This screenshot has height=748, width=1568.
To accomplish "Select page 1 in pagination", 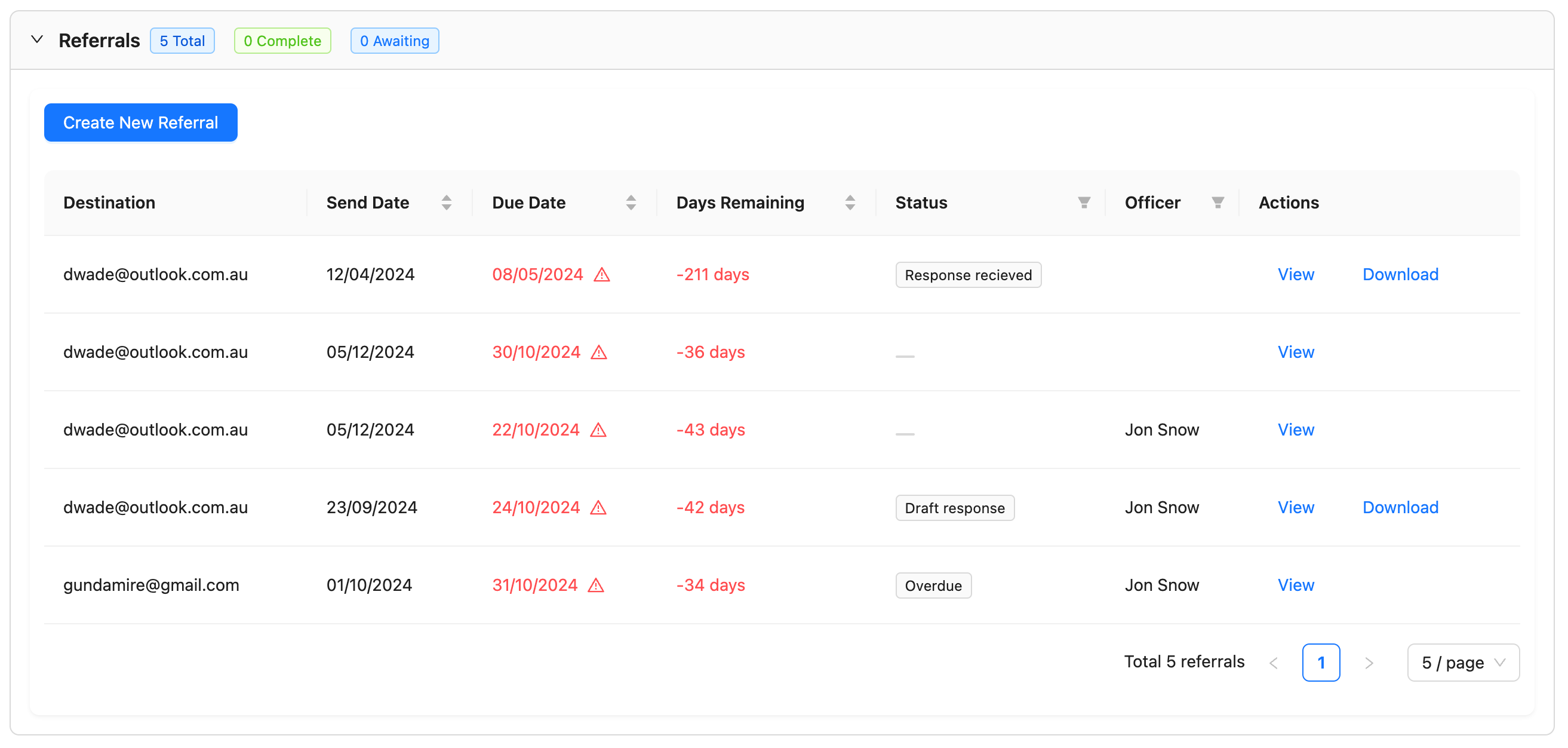I will point(1320,663).
